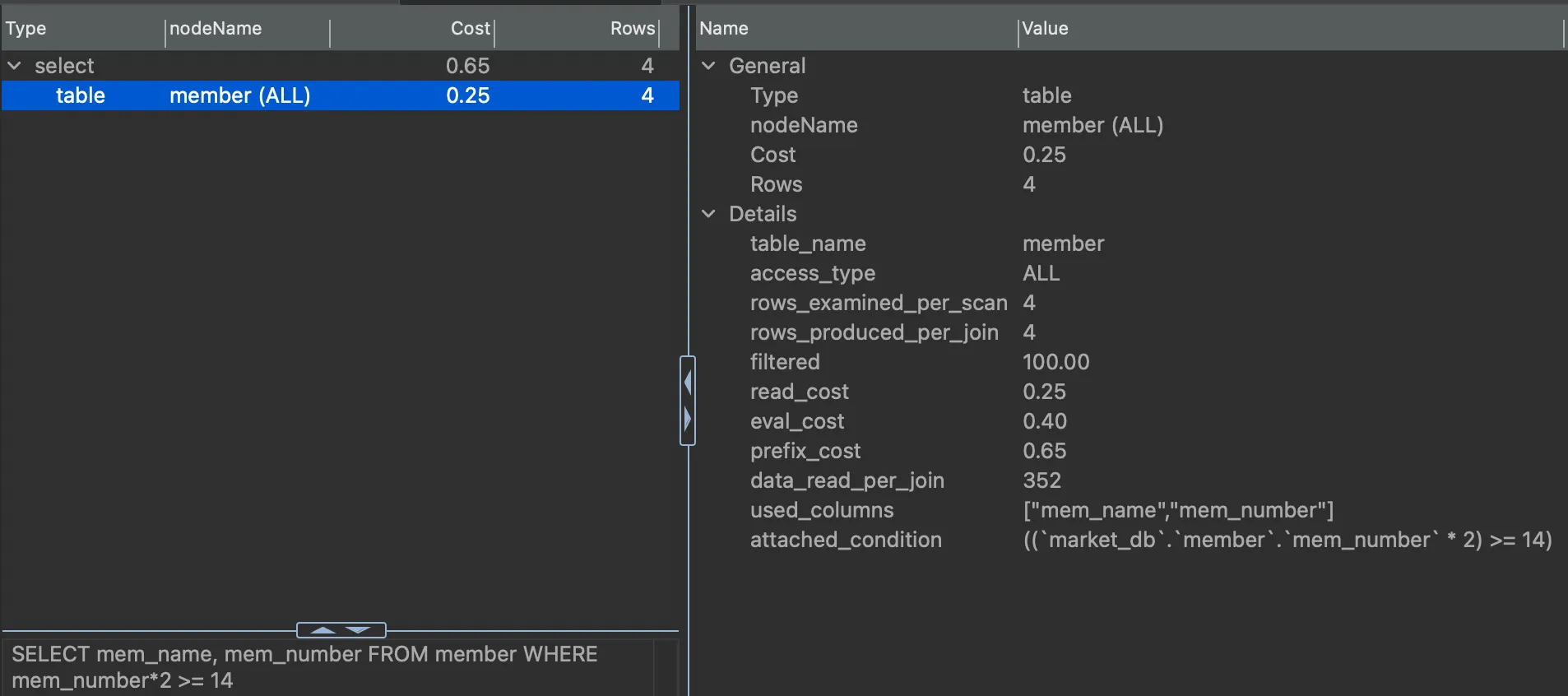1568x696 pixels.
Task: Click the Name column header
Action: (856, 28)
